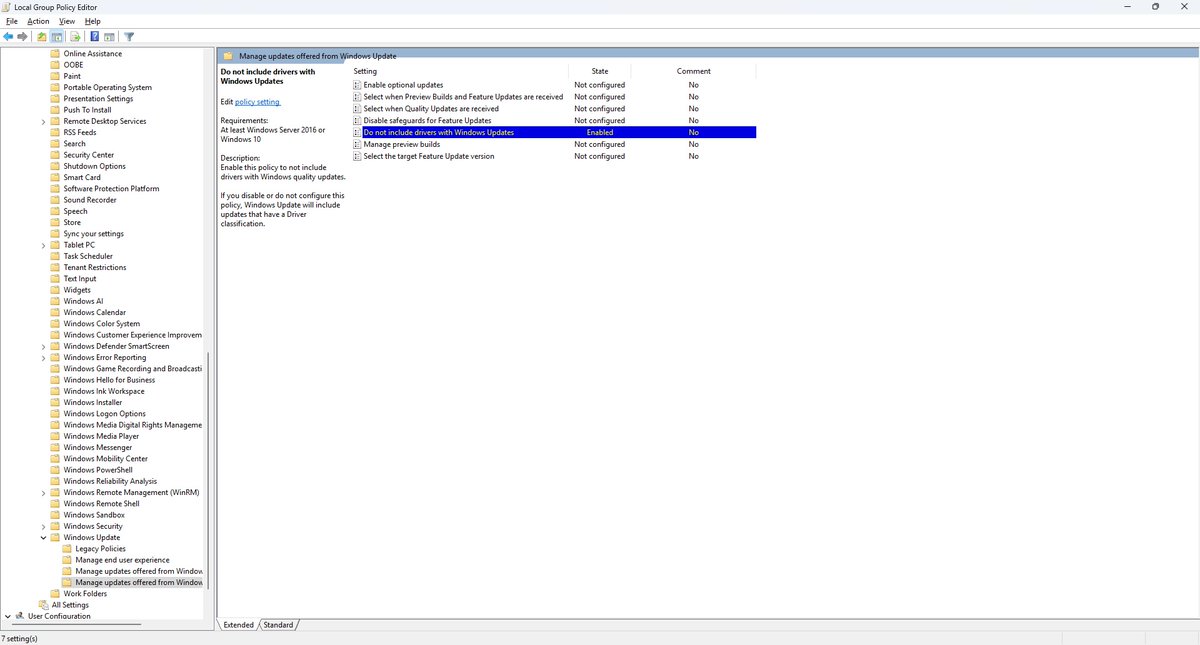Toggle the Show/Hide Action Pane toolbar icon
This screenshot has width=1200, height=645.
(x=109, y=37)
